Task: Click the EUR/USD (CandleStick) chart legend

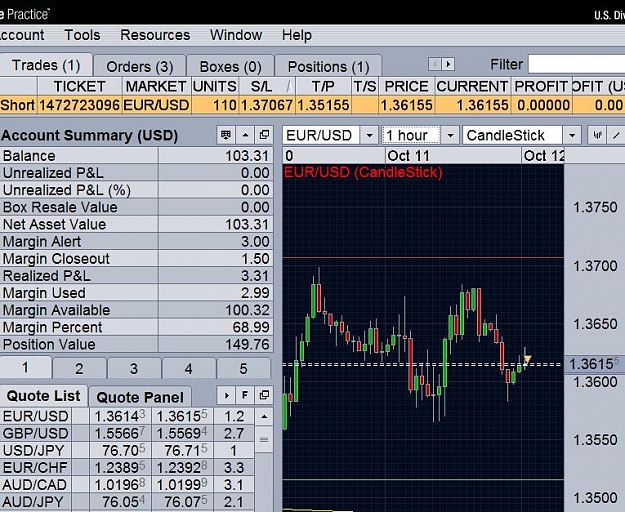Action: (x=363, y=173)
